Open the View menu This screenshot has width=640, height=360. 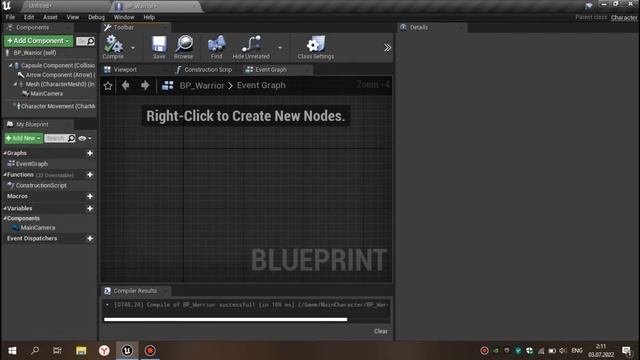coord(73,17)
